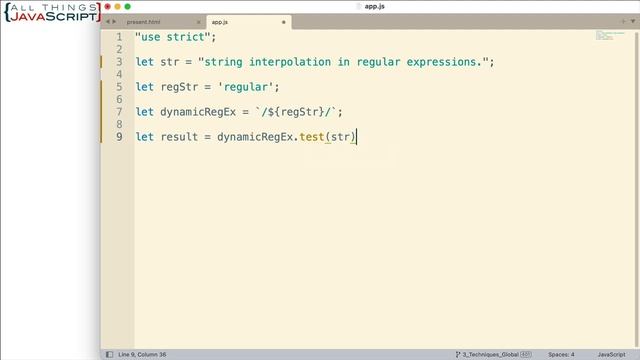Click the app.js file icon in title bar
This screenshot has height=360, width=640.
pos(359,7)
